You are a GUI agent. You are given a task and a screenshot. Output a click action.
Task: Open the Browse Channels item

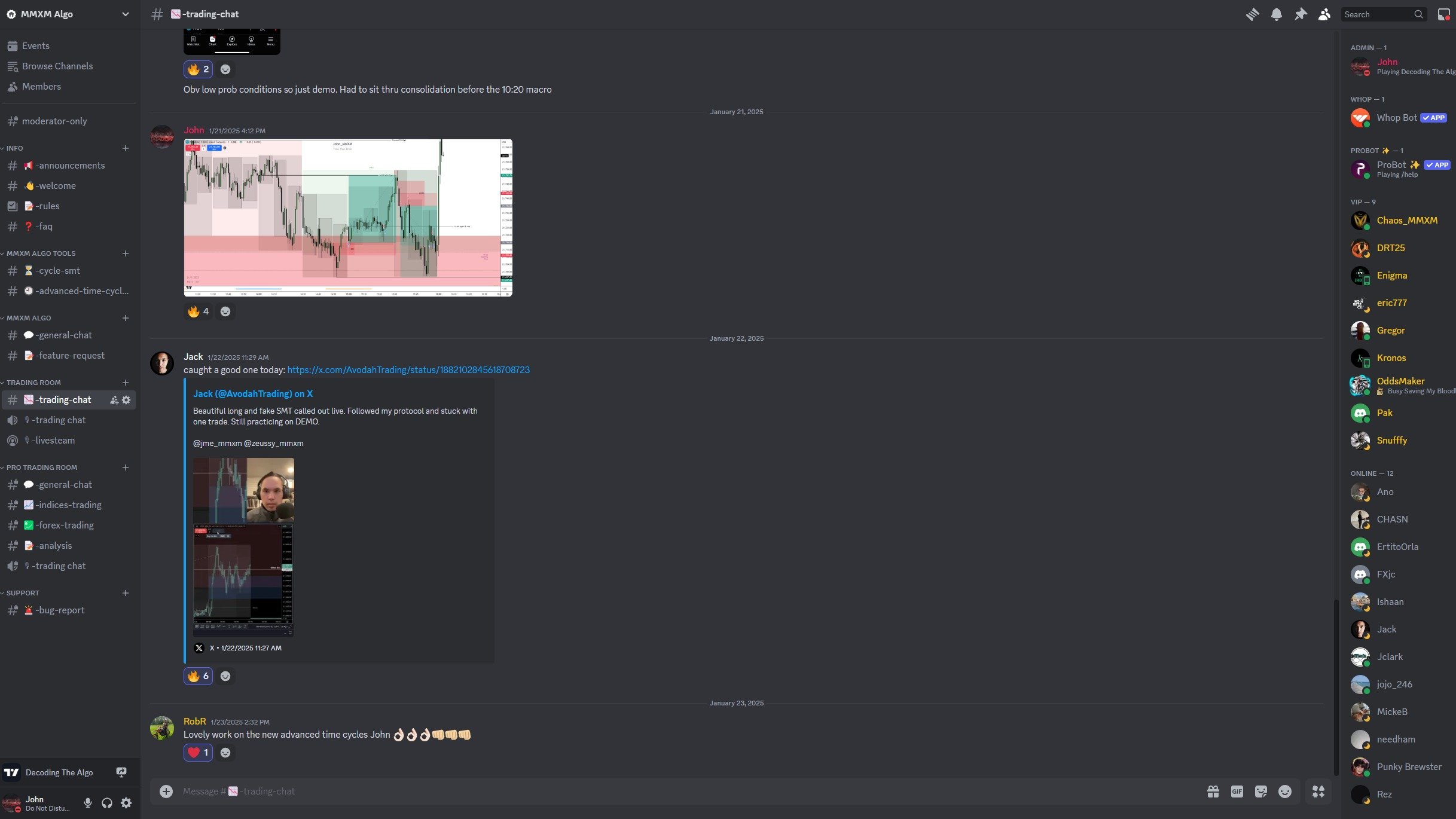[x=57, y=66]
